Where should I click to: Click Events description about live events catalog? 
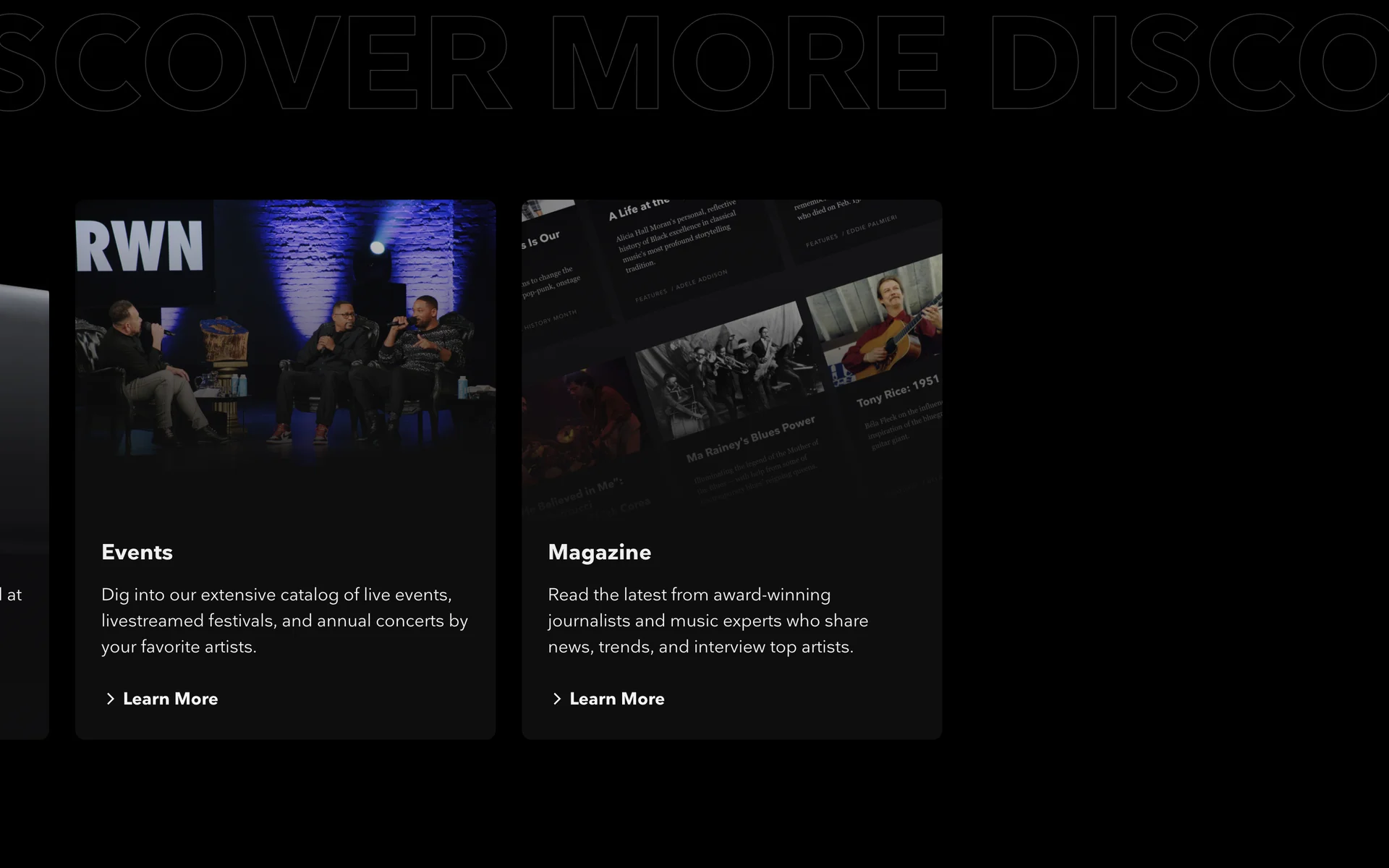tap(284, 620)
